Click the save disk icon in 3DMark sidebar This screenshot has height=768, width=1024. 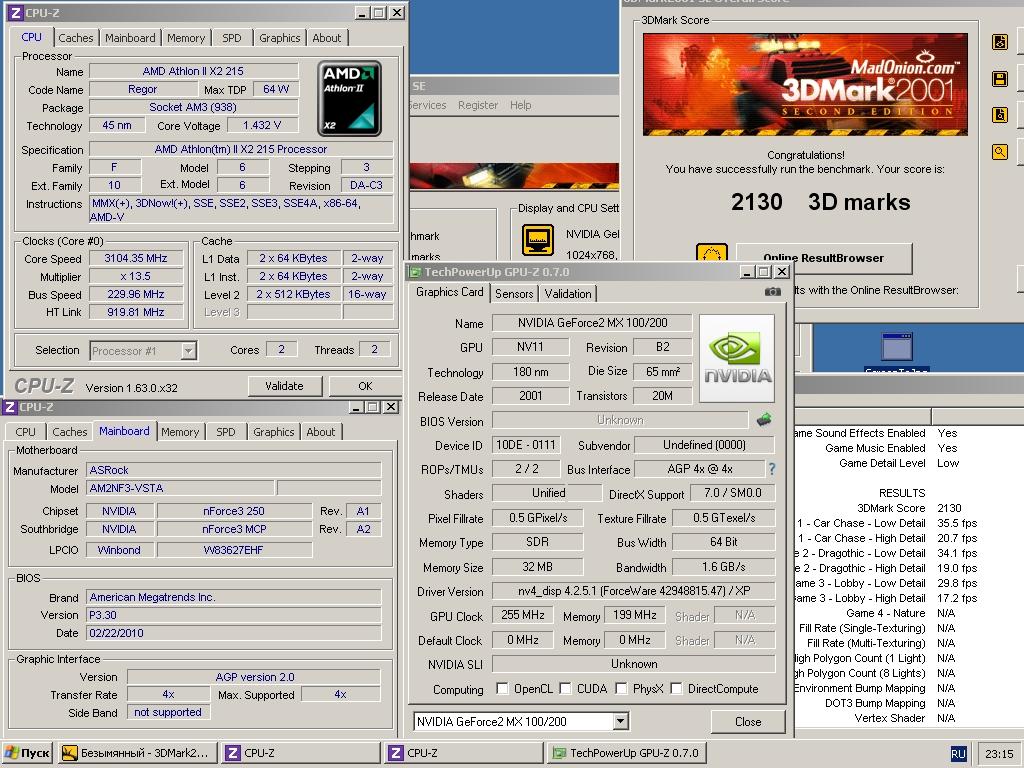click(999, 79)
